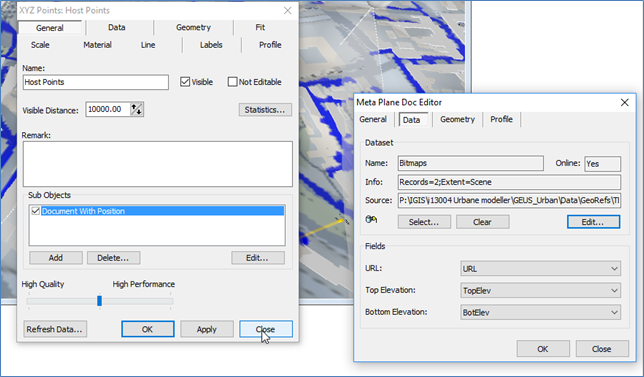Click inside the Remark text area
This screenshot has width=644, height=377.
coord(158,164)
